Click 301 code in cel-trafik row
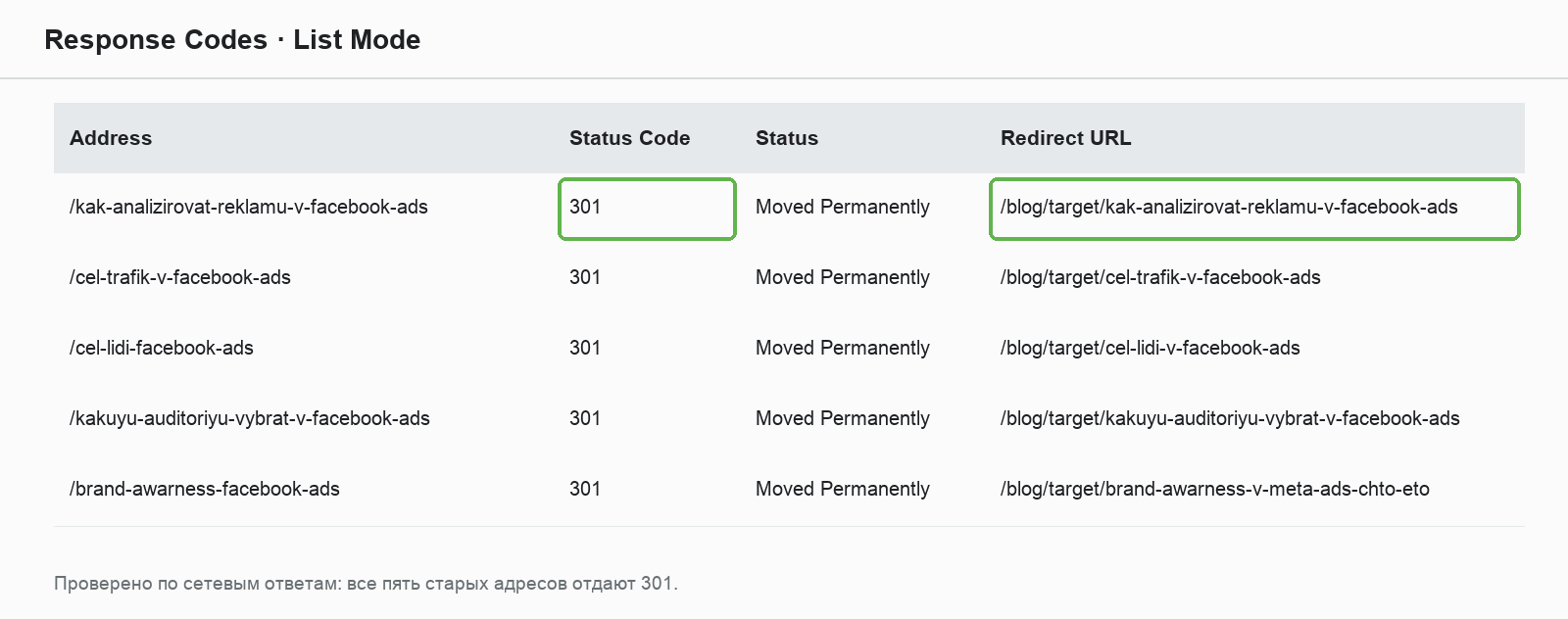This screenshot has width=1568, height=619. point(585,277)
